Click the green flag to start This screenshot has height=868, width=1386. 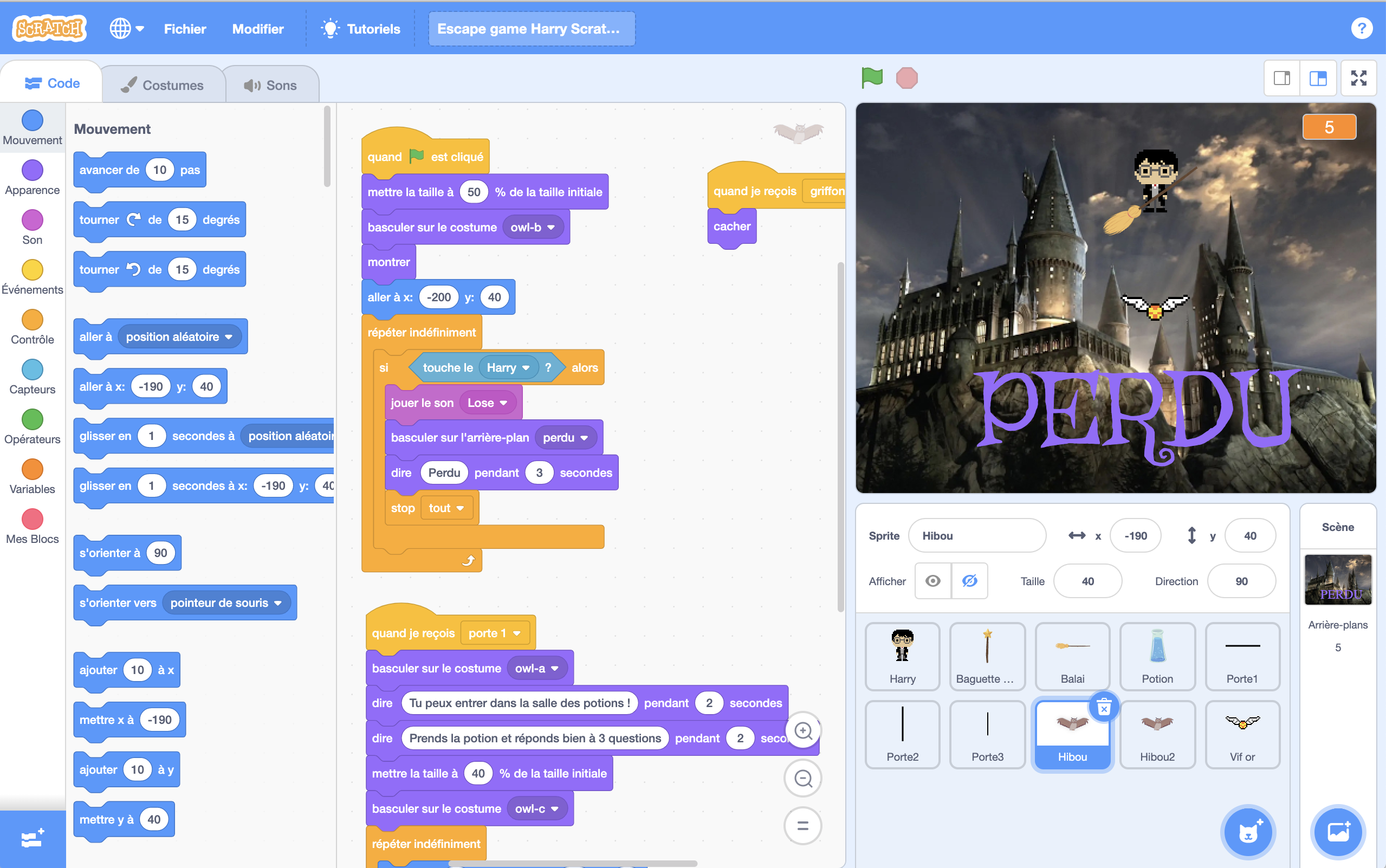pos(872,77)
